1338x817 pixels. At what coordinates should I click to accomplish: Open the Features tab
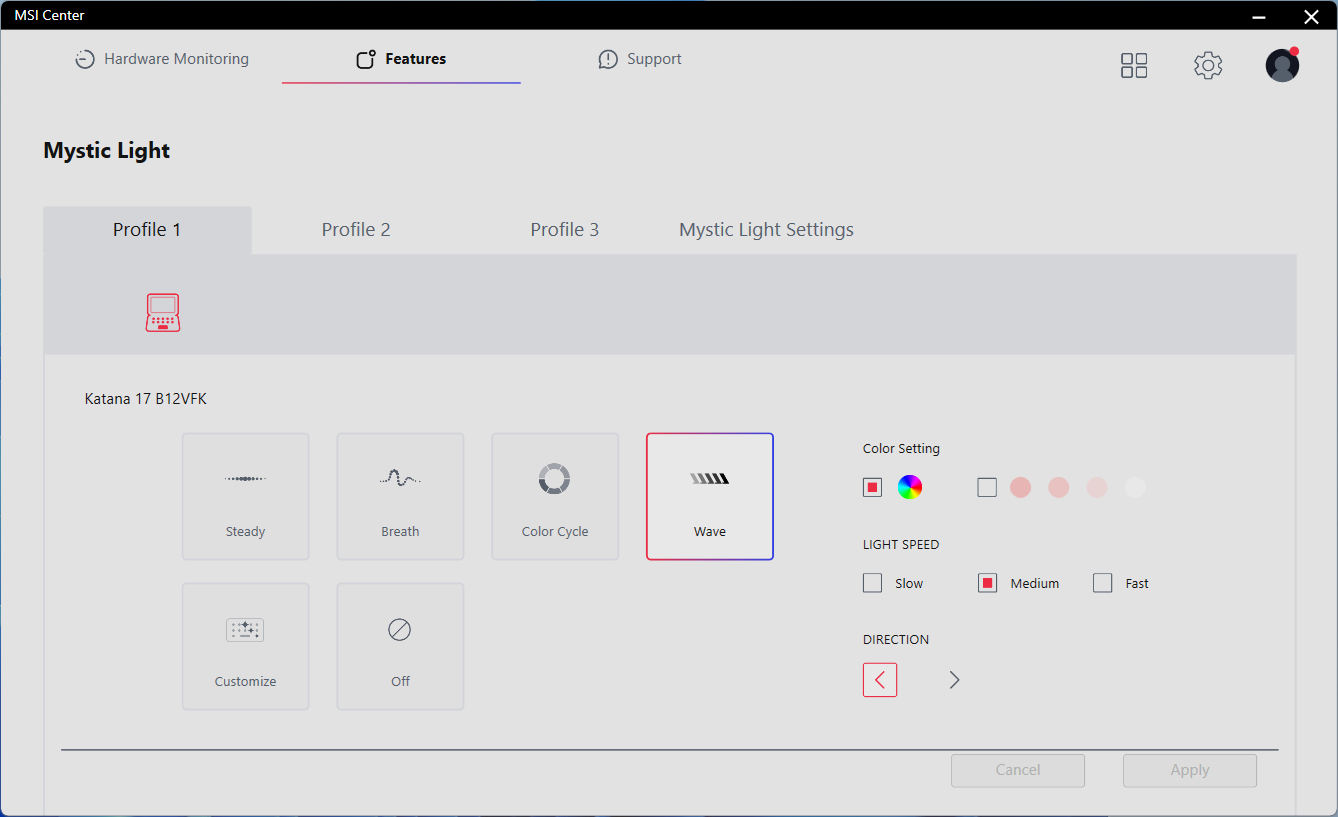point(401,59)
